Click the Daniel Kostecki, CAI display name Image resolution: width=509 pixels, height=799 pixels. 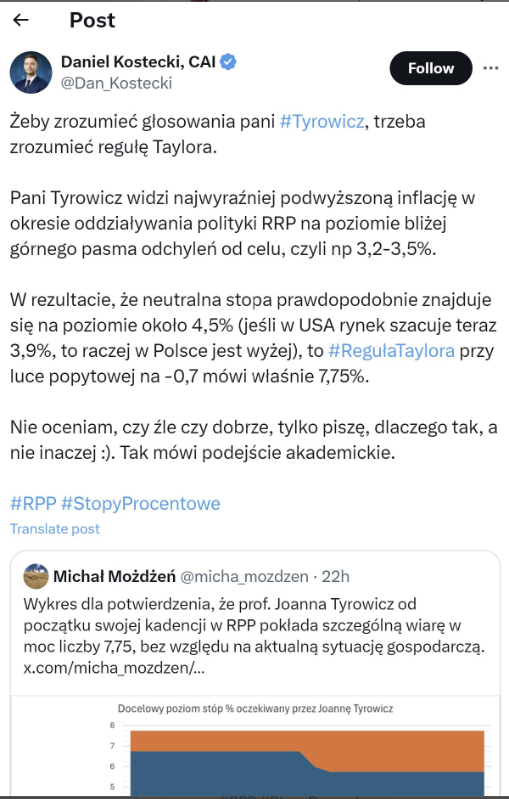click(139, 62)
